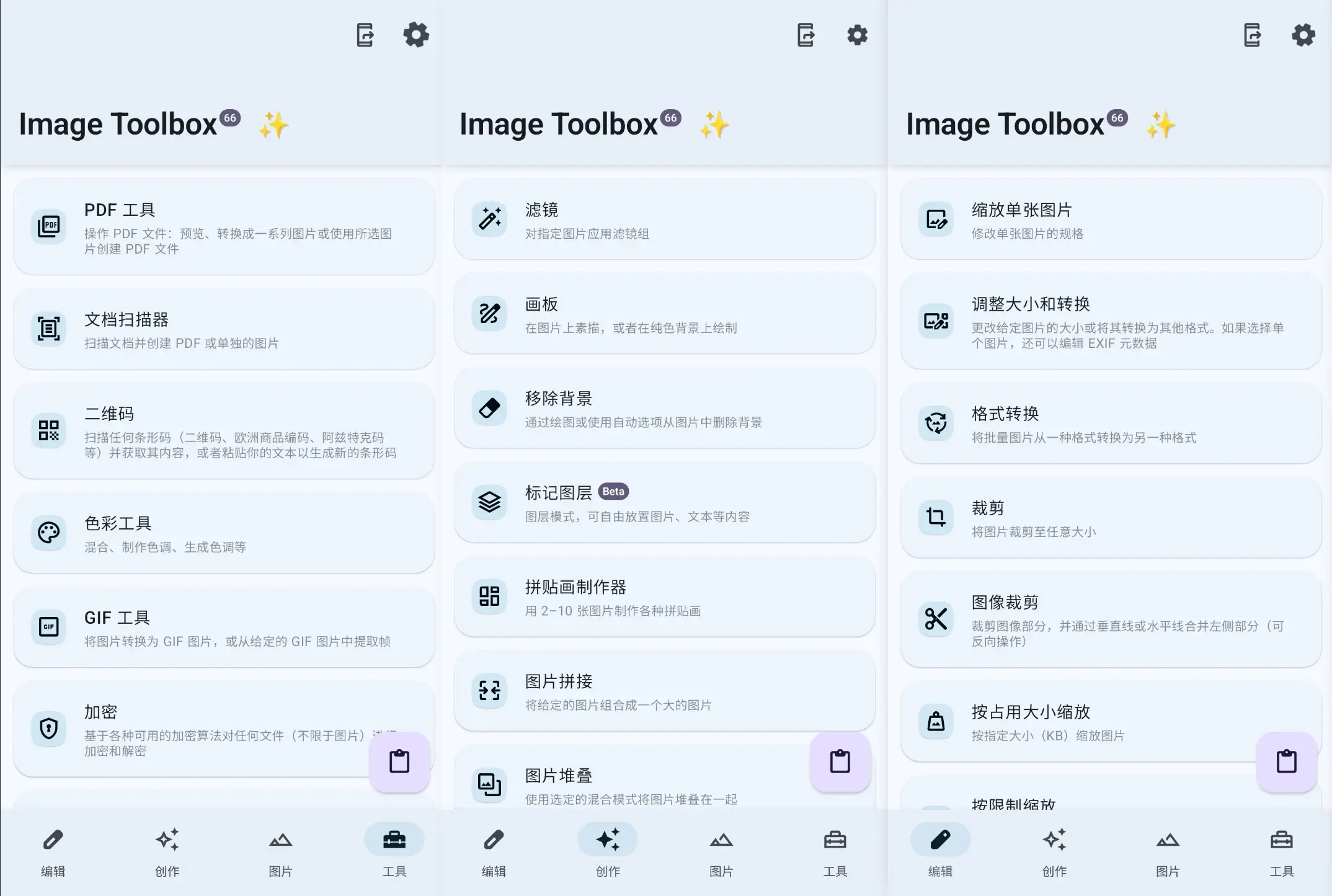Viewport: 1332px width, 896px height.
Task: Open the 图片拼接 list entry
Action: point(664,691)
